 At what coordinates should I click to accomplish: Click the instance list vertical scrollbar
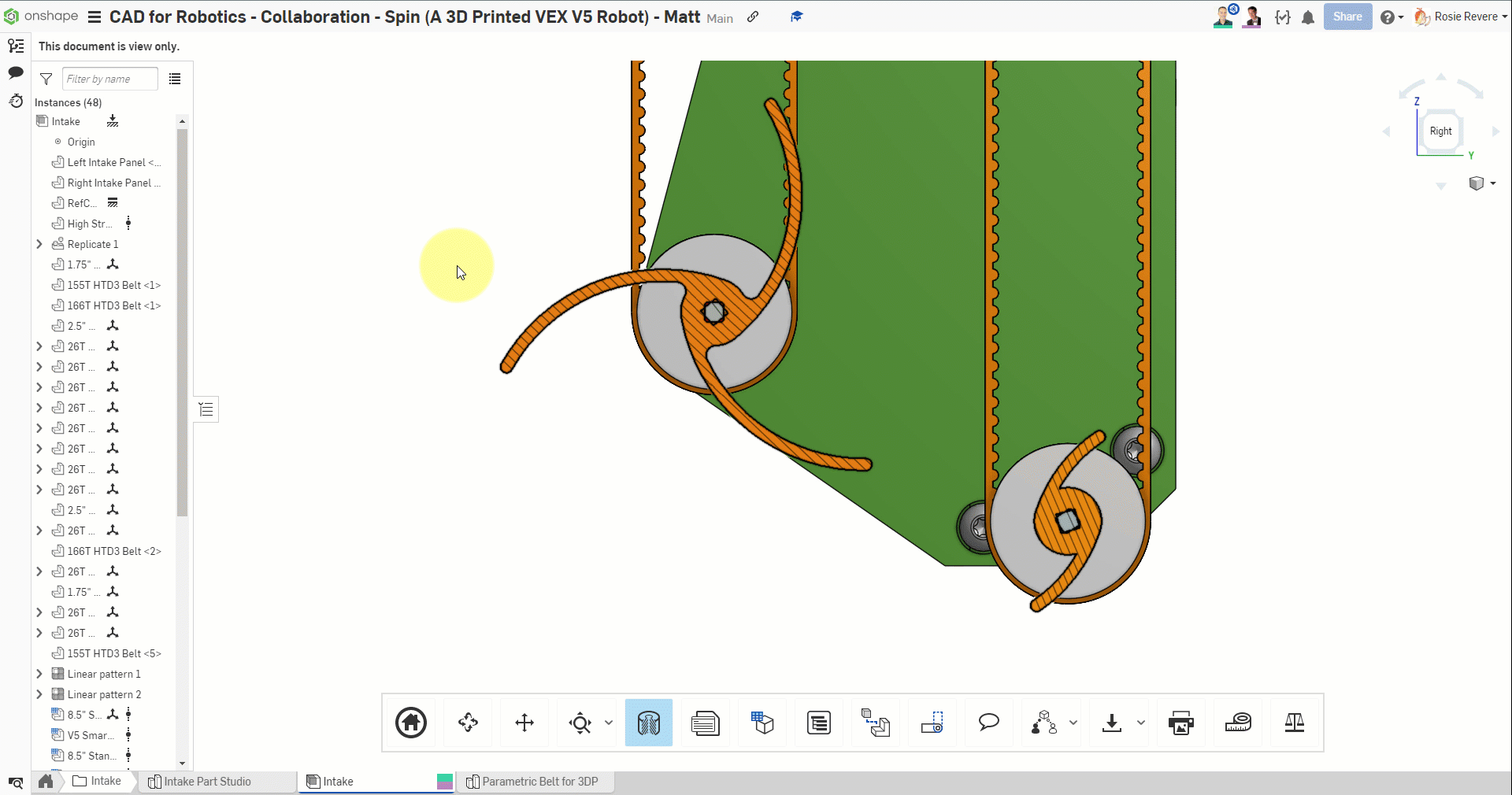[182, 323]
